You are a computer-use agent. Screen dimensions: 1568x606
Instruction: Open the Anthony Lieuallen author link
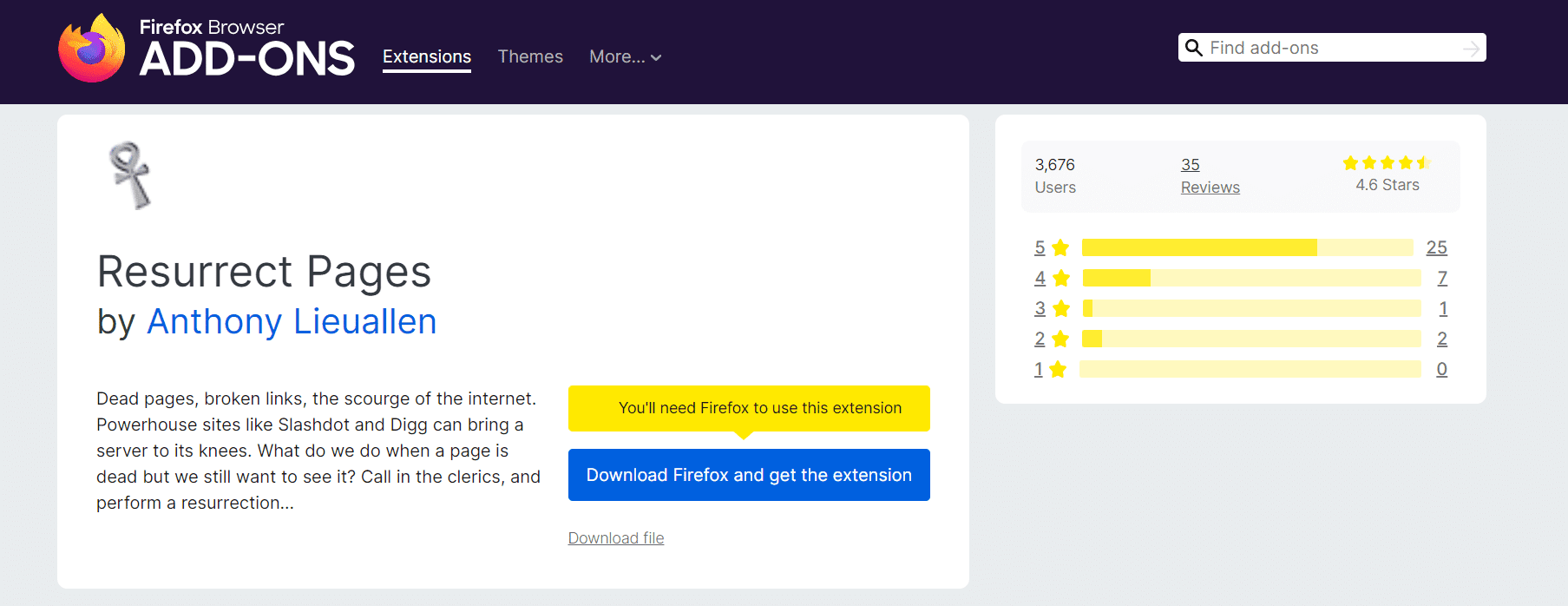tap(292, 322)
